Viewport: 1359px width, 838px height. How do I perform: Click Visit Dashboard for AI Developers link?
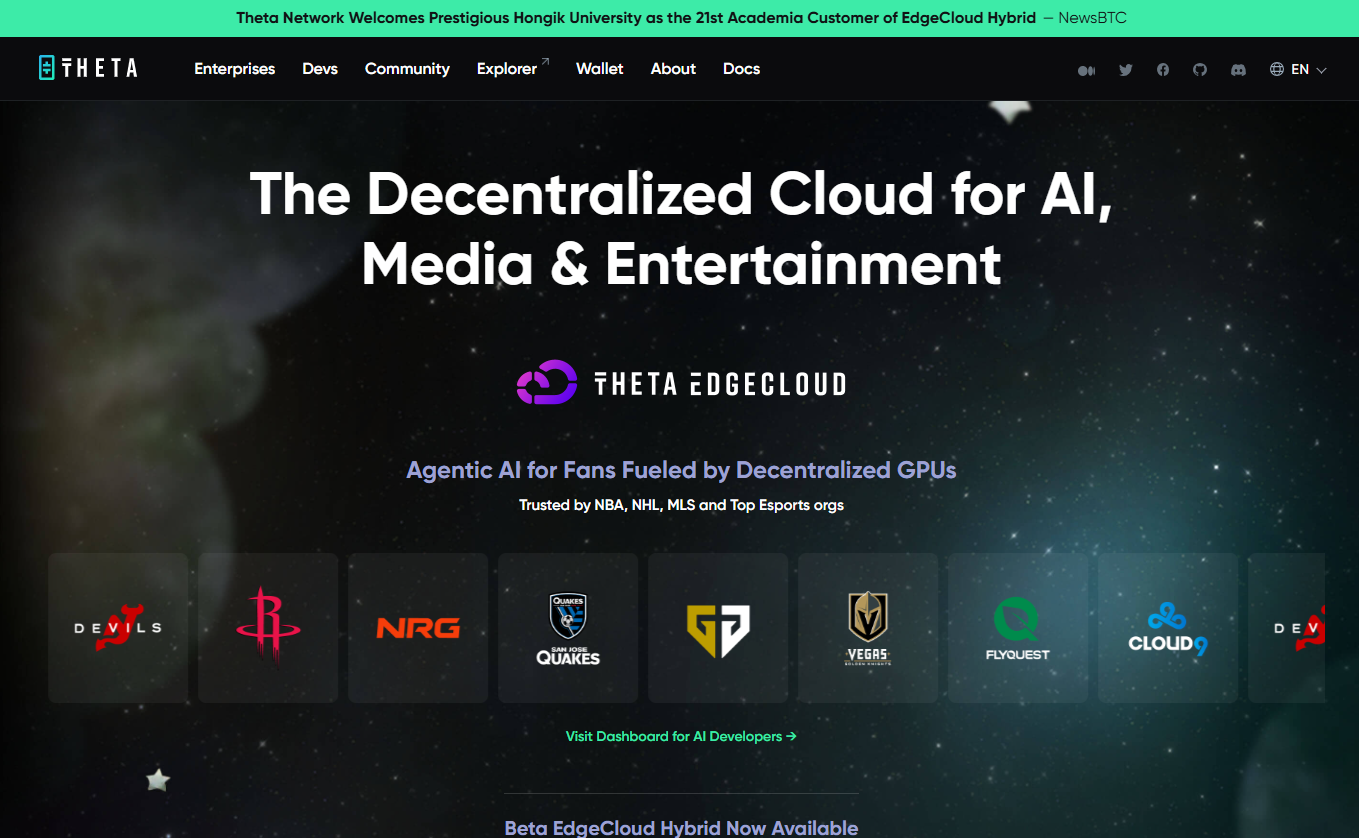click(681, 736)
